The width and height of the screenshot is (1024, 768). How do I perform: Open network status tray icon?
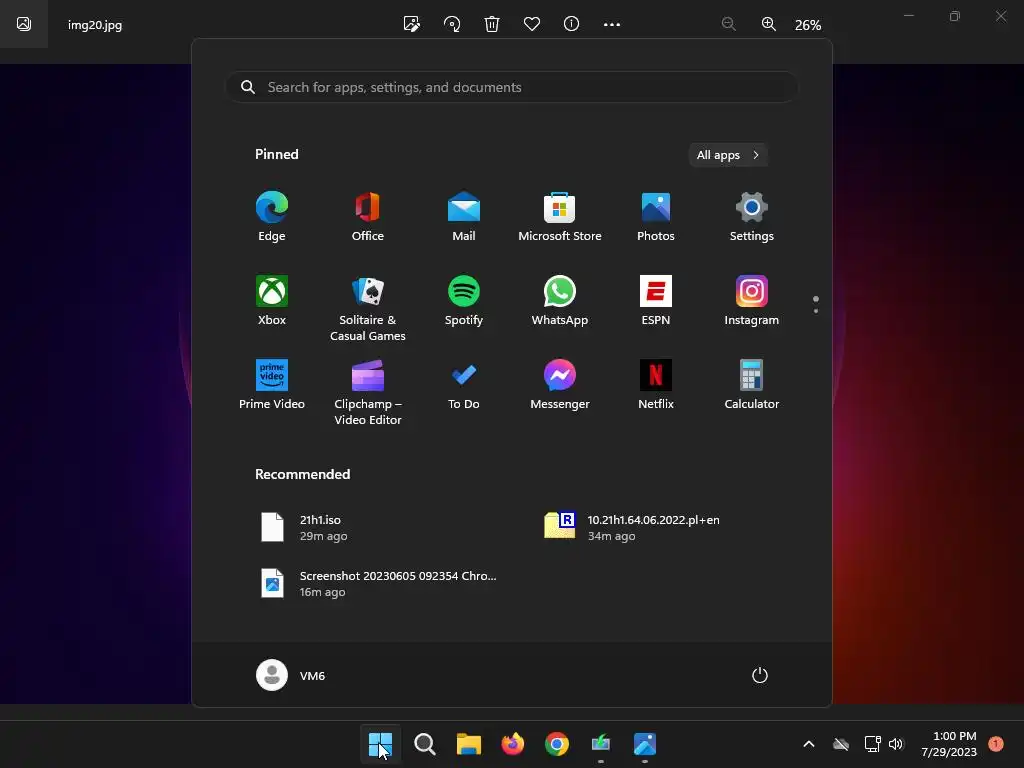click(x=872, y=744)
